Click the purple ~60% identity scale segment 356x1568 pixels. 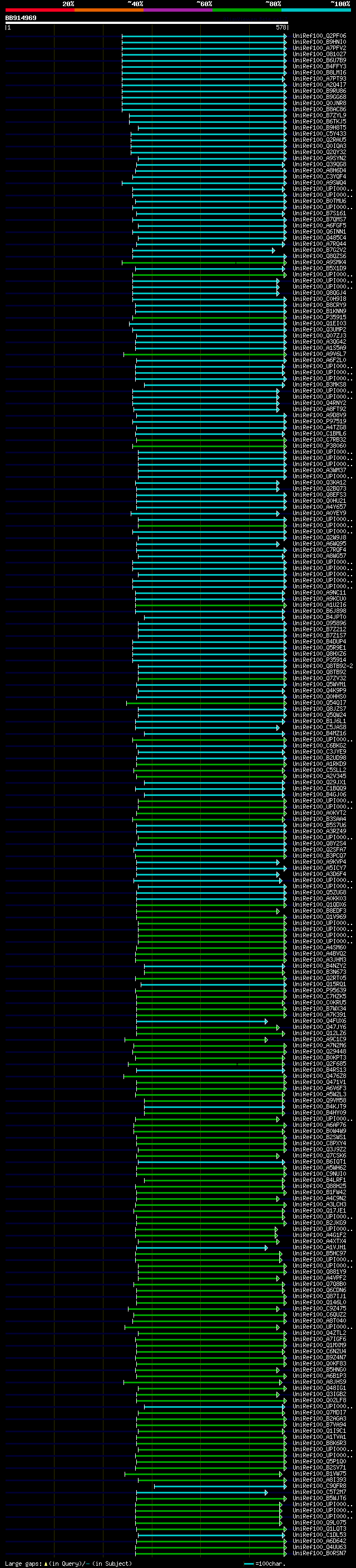177,10
